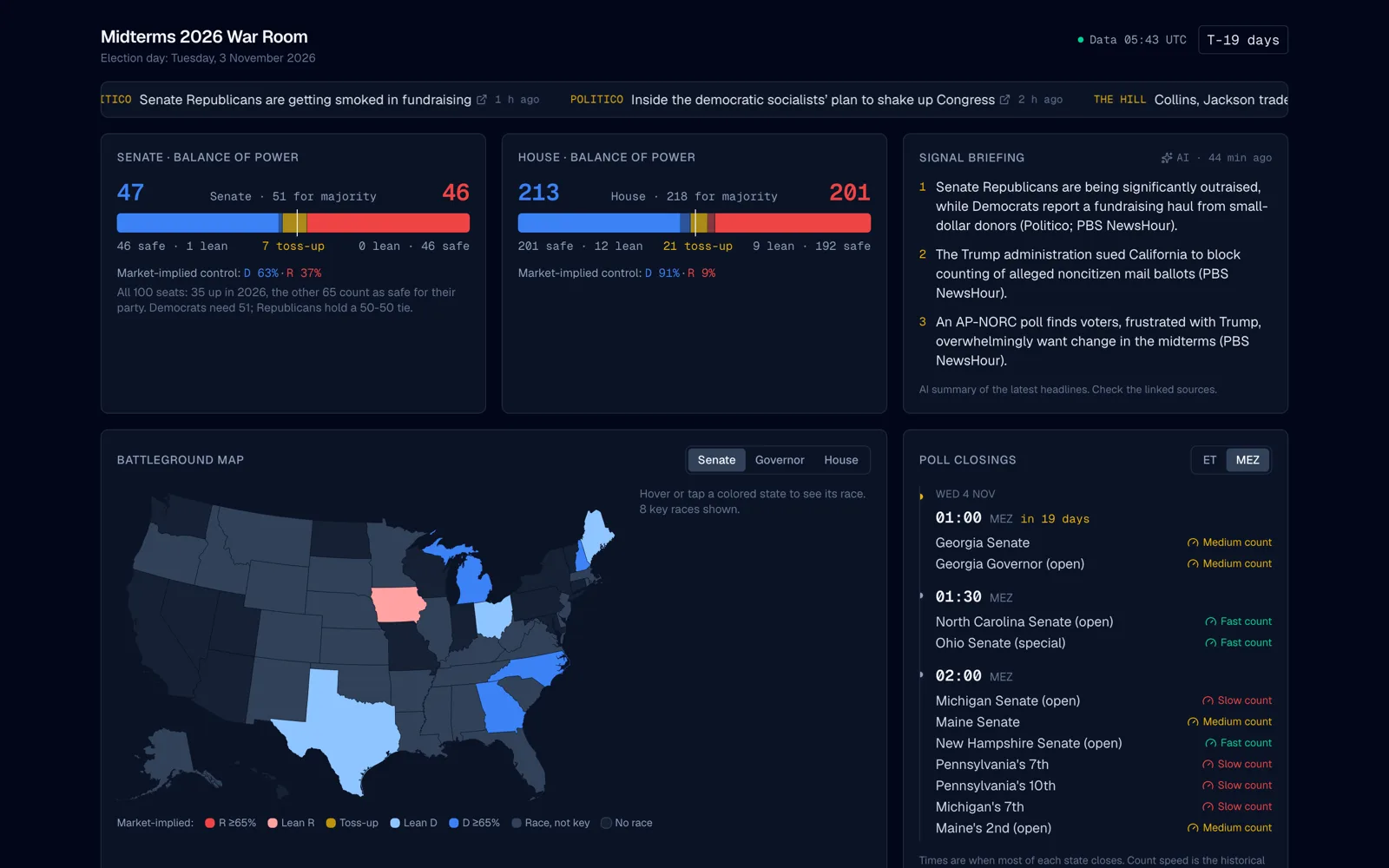Click House Democratic seat count 213
The width and height of the screenshot is (1389, 868).
[x=539, y=193]
